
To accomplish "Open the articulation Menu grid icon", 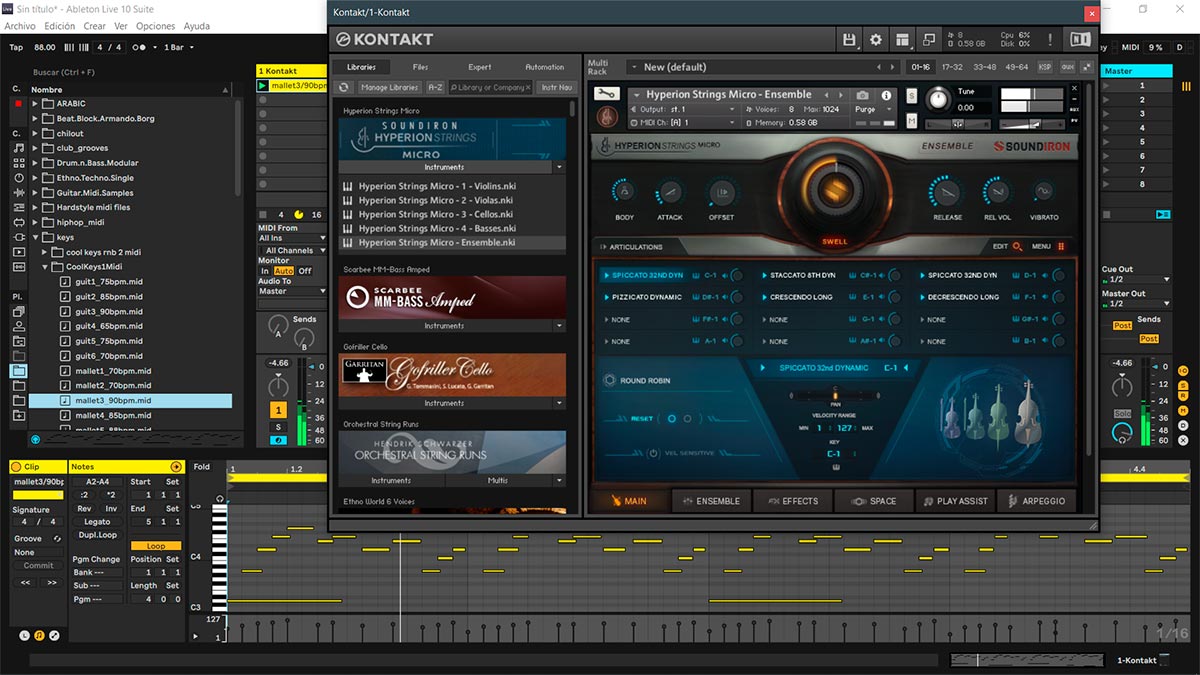I will pos(1061,246).
